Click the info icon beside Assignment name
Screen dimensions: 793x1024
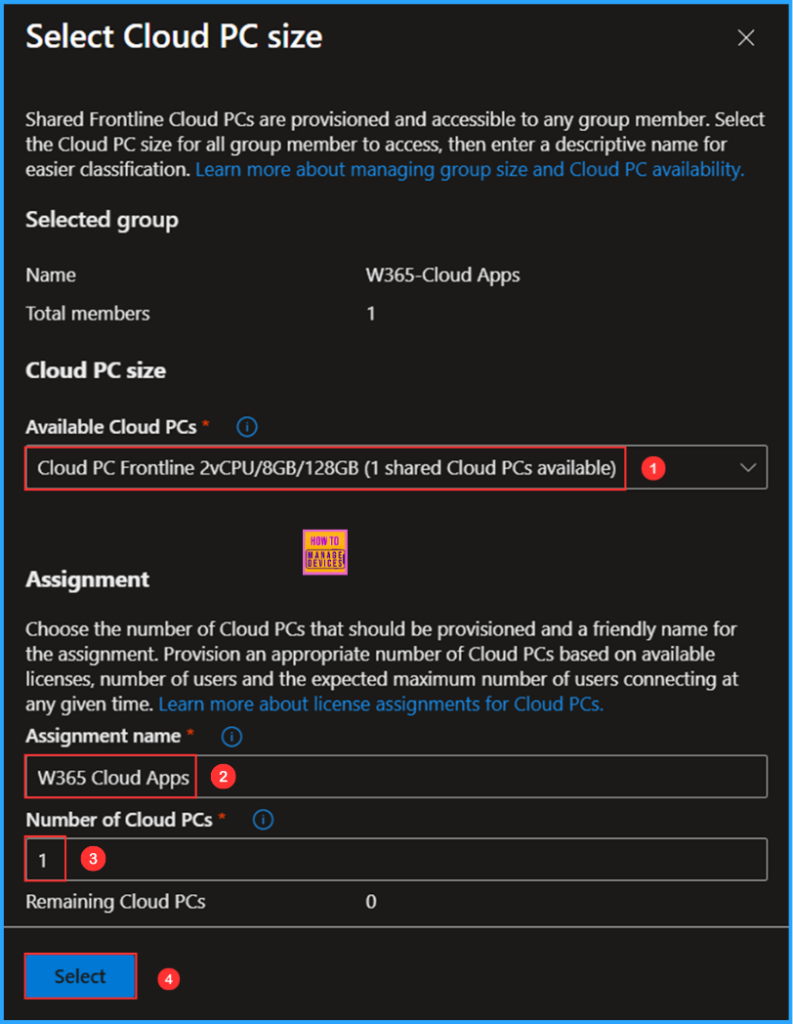[231, 737]
